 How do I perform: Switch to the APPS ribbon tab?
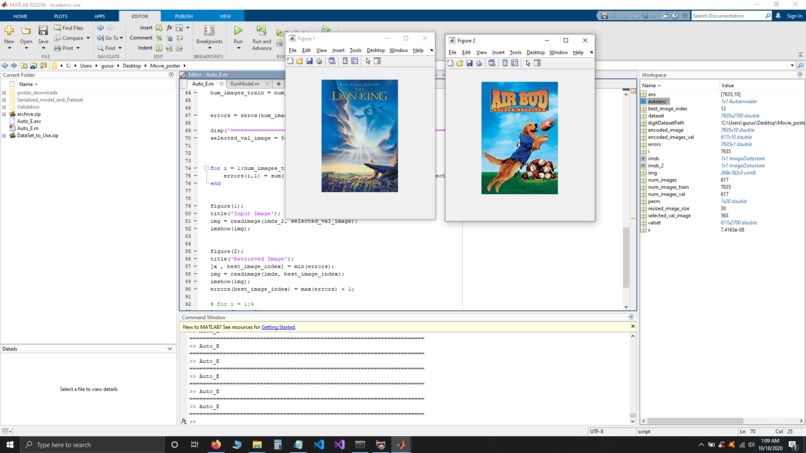[x=100, y=16]
